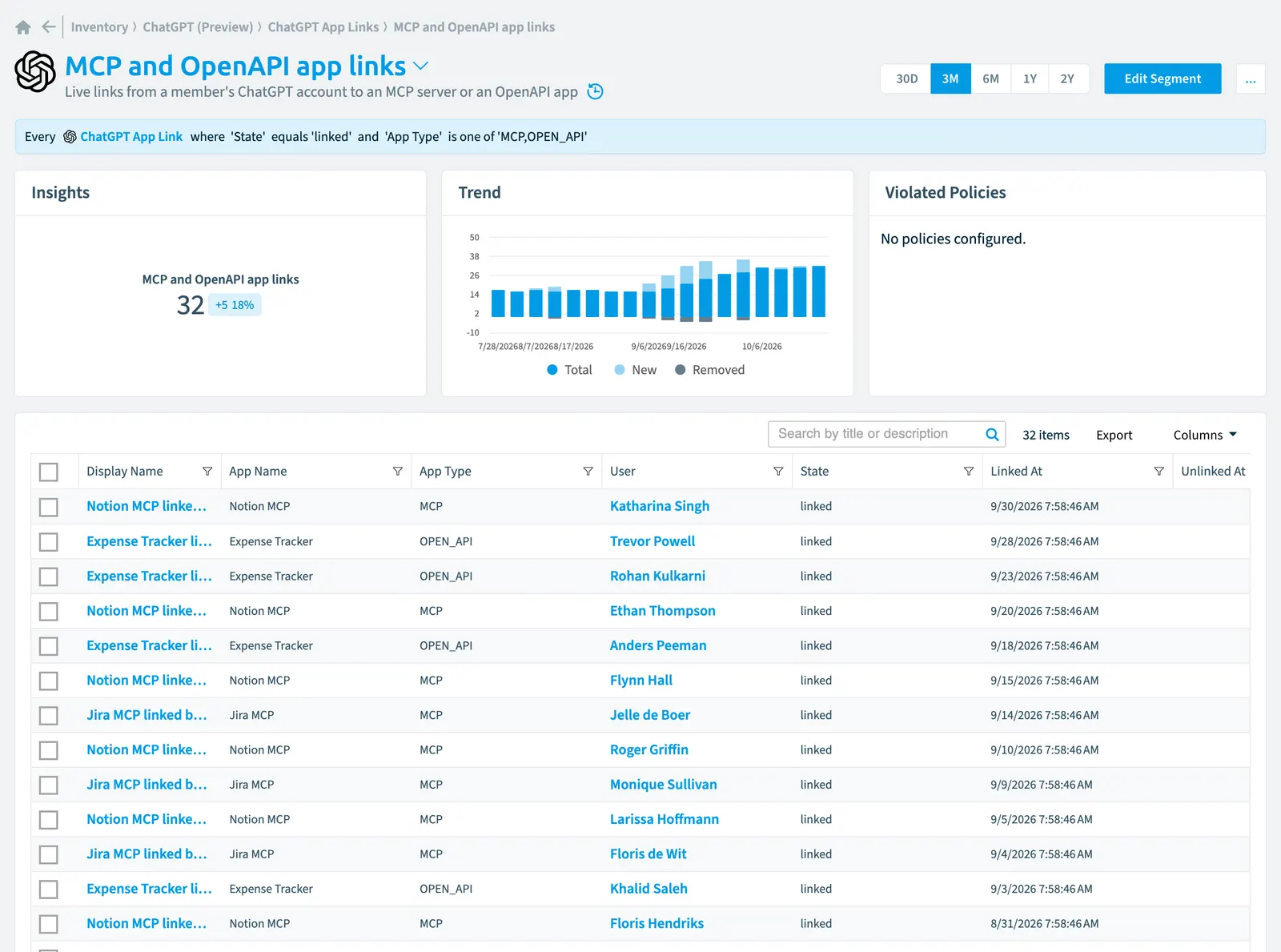Screen dimensions: 1281x952
Task: Open user Ethan Thompson
Action: coord(663,611)
